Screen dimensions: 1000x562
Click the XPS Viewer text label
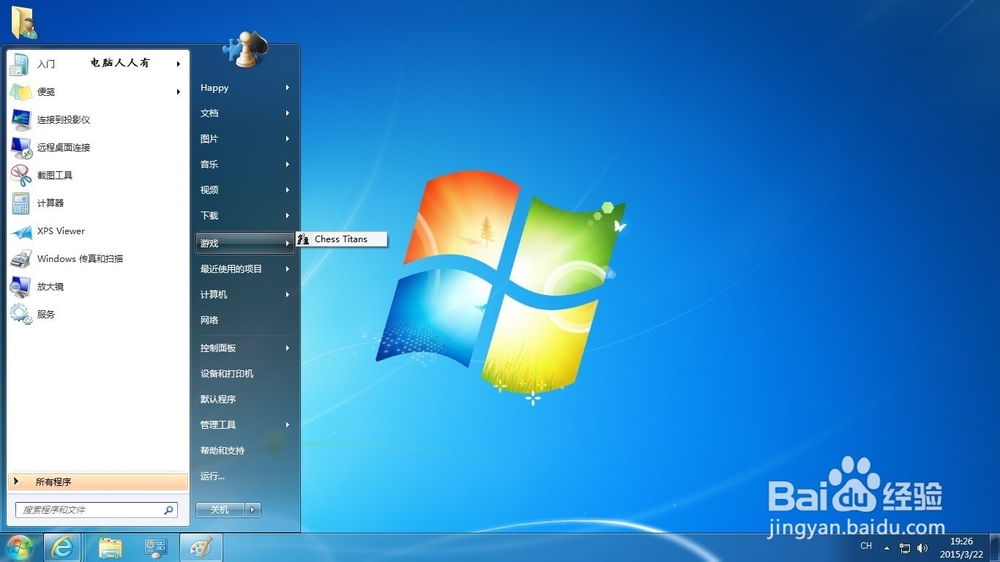(x=61, y=231)
